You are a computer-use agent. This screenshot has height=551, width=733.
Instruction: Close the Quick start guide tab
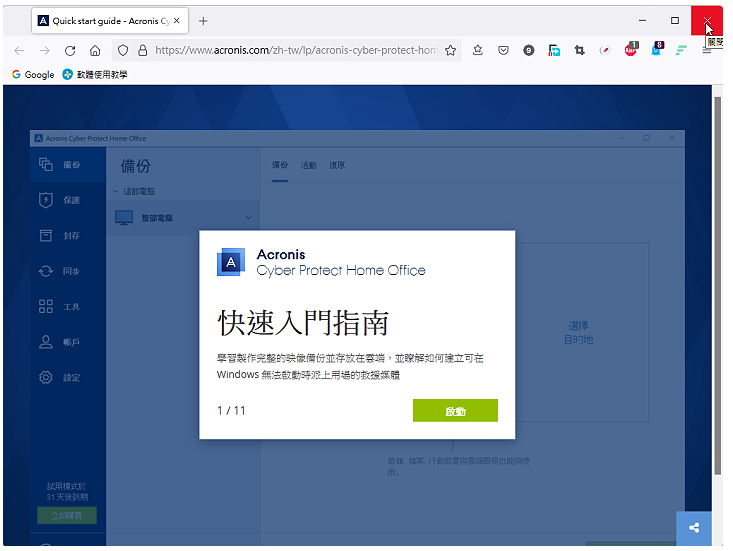coord(177,21)
